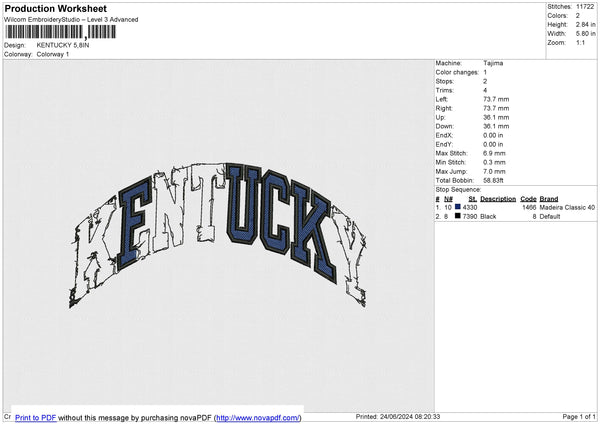Click the 'Colorway 1' value
The height and width of the screenshot is (424, 600).
pyautogui.click(x=53, y=54)
